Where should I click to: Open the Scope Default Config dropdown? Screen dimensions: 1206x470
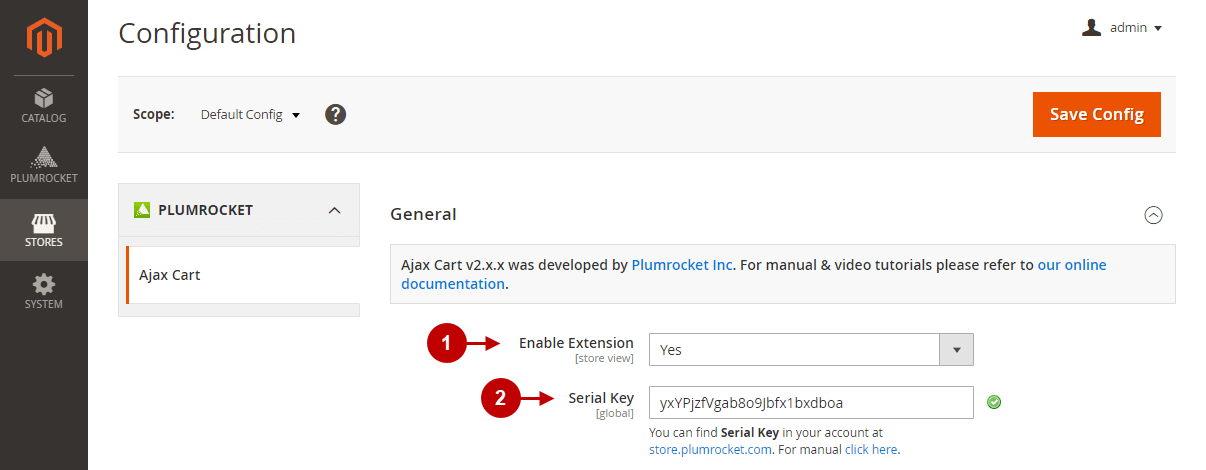[x=250, y=115]
